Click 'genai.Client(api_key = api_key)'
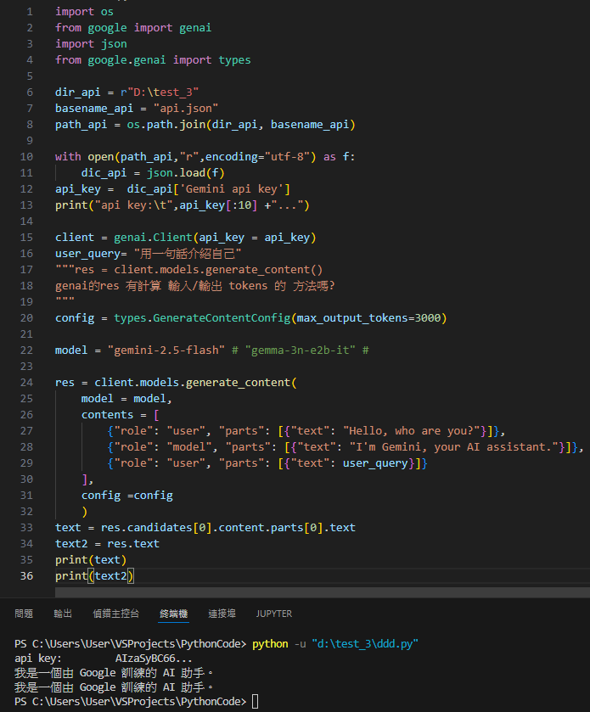The image size is (590, 712). (215, 237)
